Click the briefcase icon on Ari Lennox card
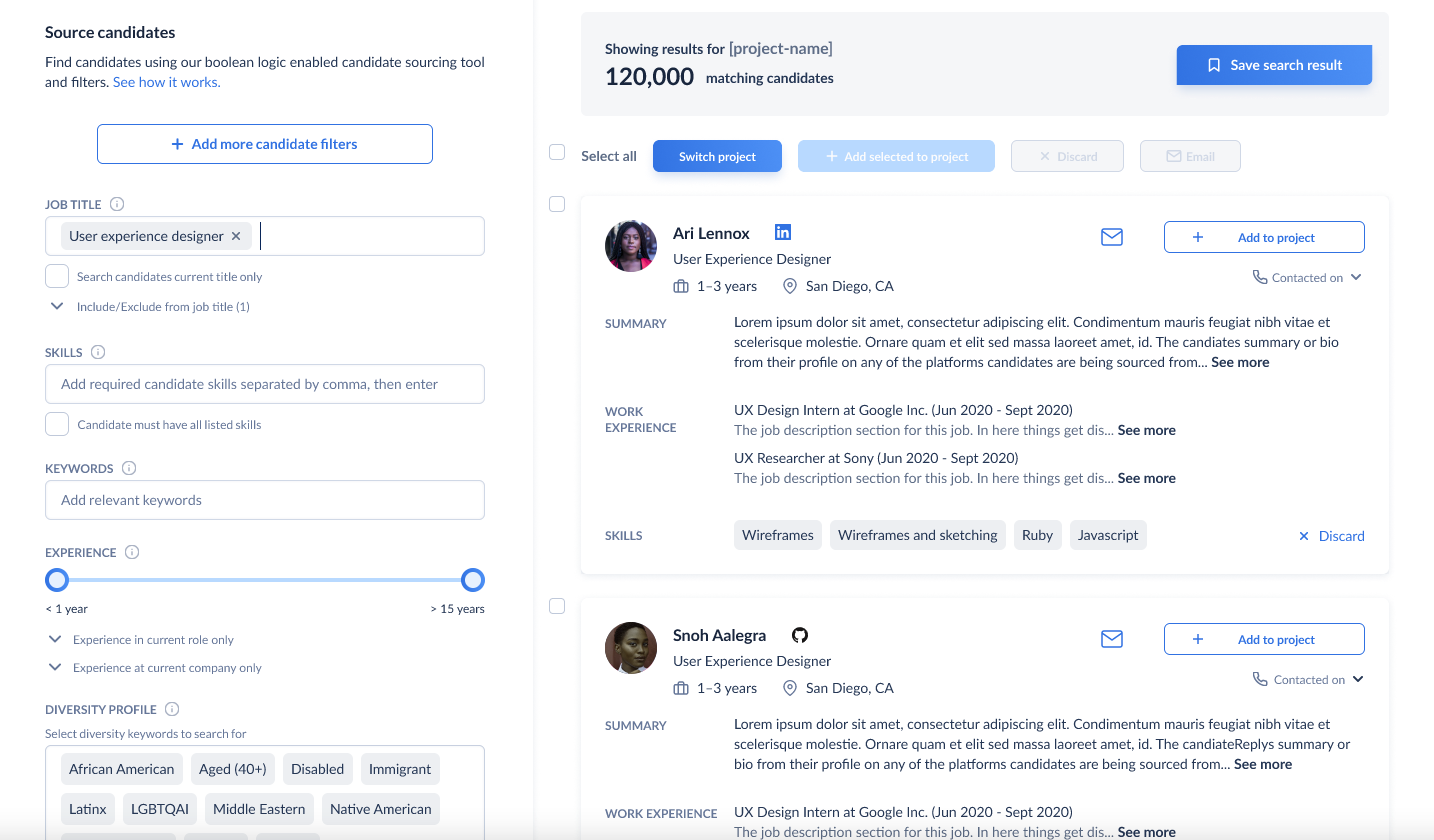 681,286
